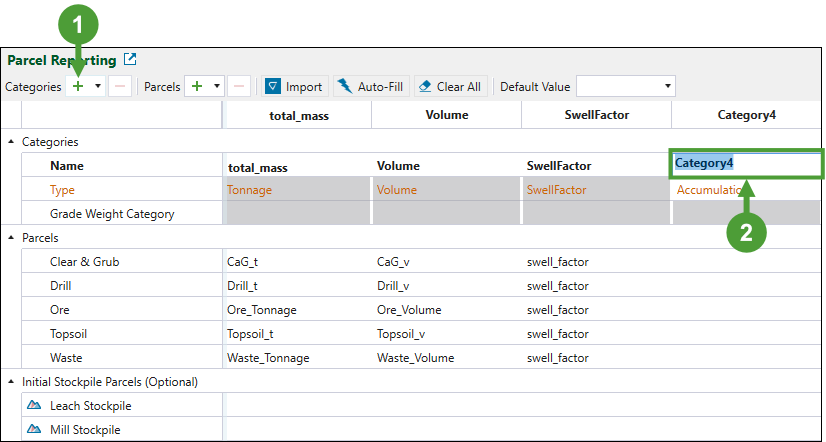The height and width of the screenshot is (442, 826).
Task: Open the Add Parcel dropdown arrow
Action: click(x=216, y=87)
